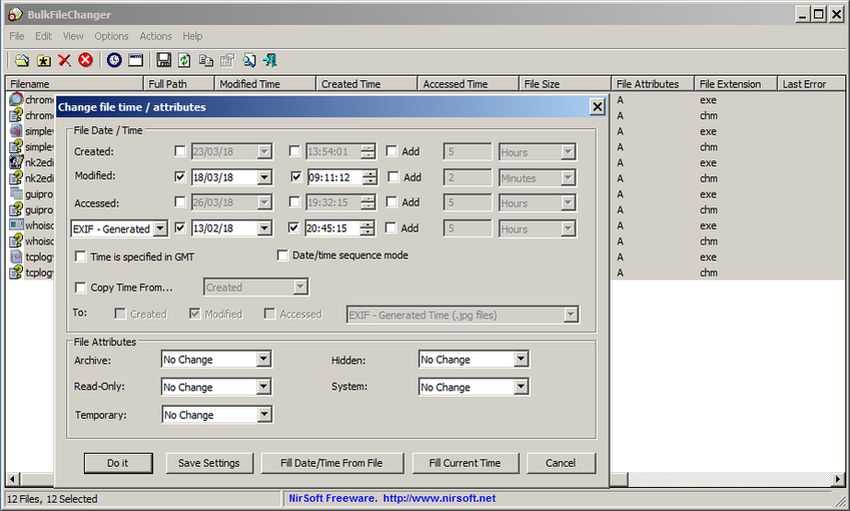
Task: Click the red circle clear all icon
Action: (86, 60)
